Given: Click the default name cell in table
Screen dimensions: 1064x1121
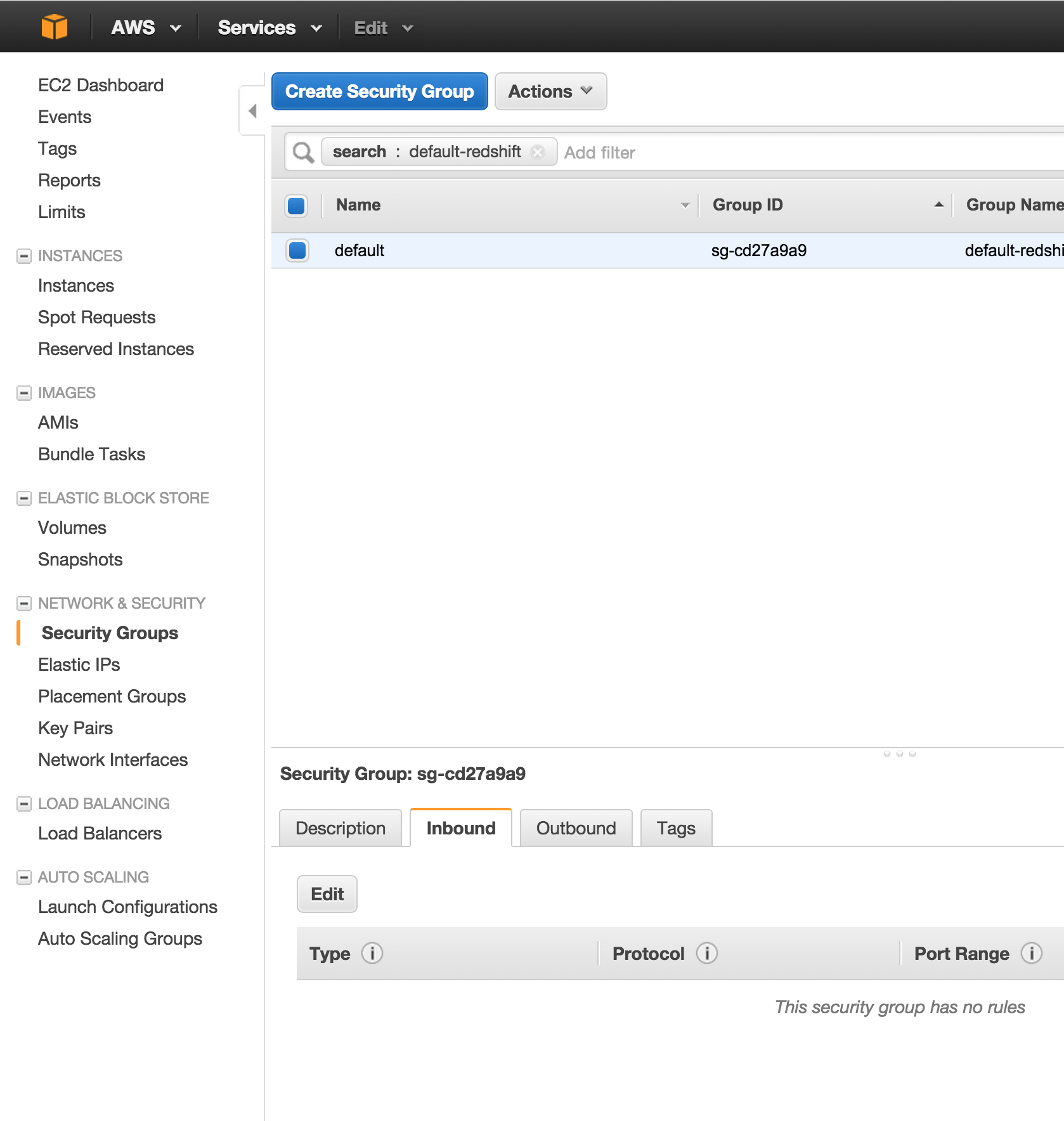Looking at the screenshot, I should pyautogui.click(x=360, y=250).
